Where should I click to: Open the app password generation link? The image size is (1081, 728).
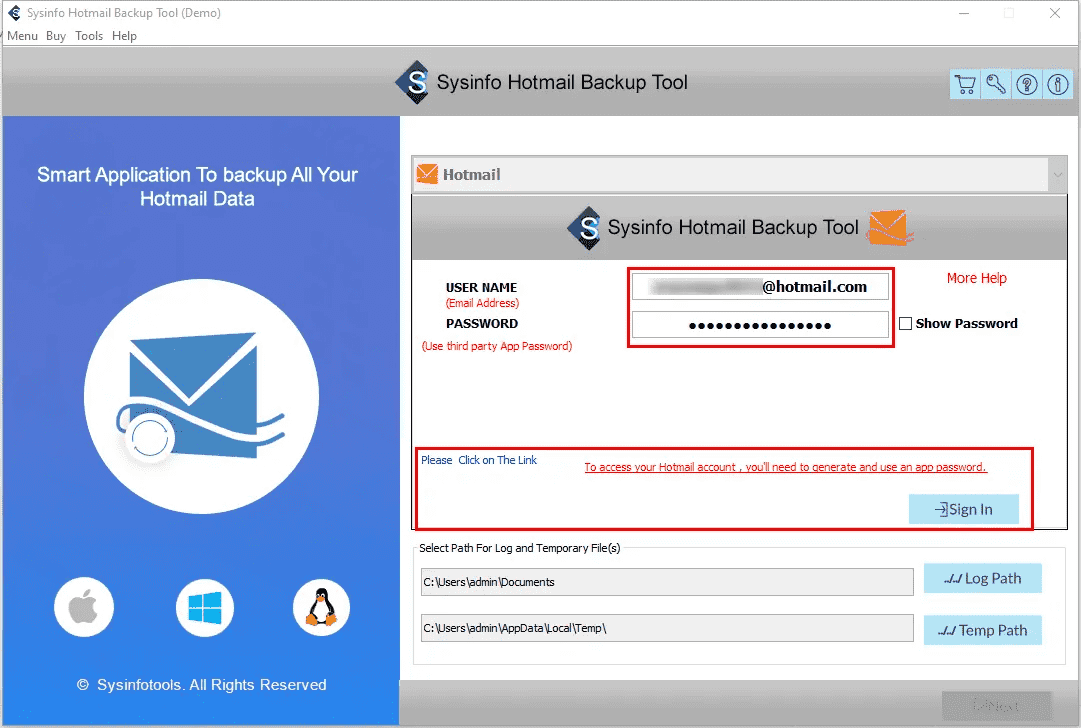pyautogui.click(x=785, y=467)
